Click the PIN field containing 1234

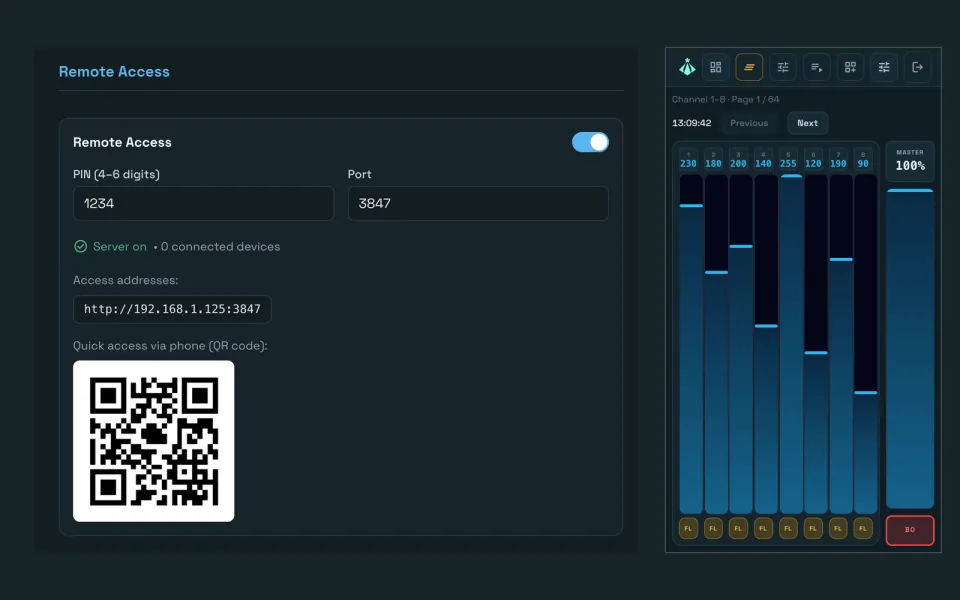203,203
